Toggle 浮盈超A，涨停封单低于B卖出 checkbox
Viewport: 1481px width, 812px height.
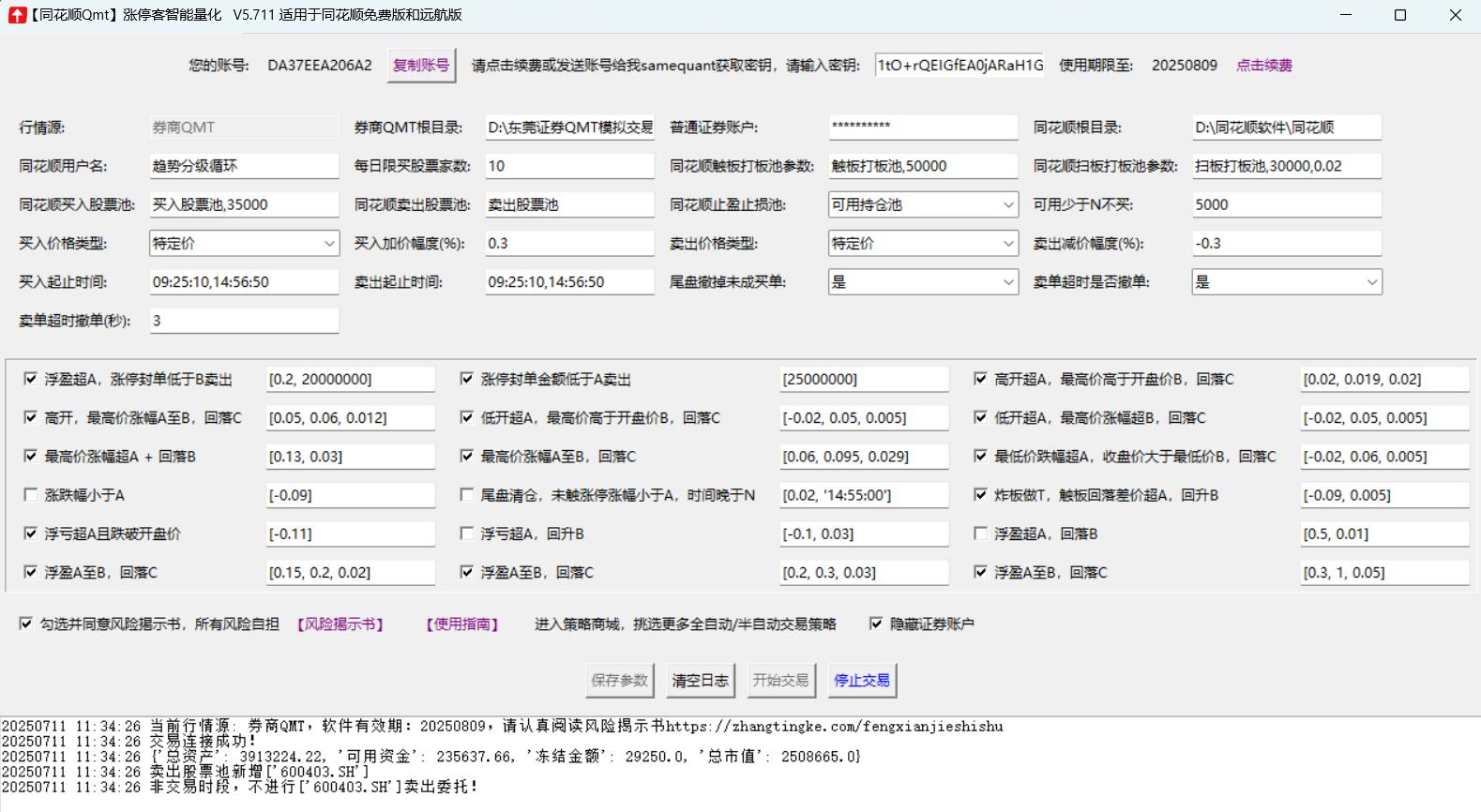[x=30, y=379]
